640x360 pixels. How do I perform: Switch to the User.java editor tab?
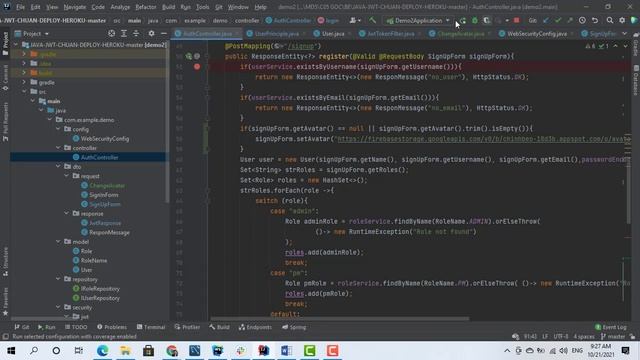tap(330, 34)
